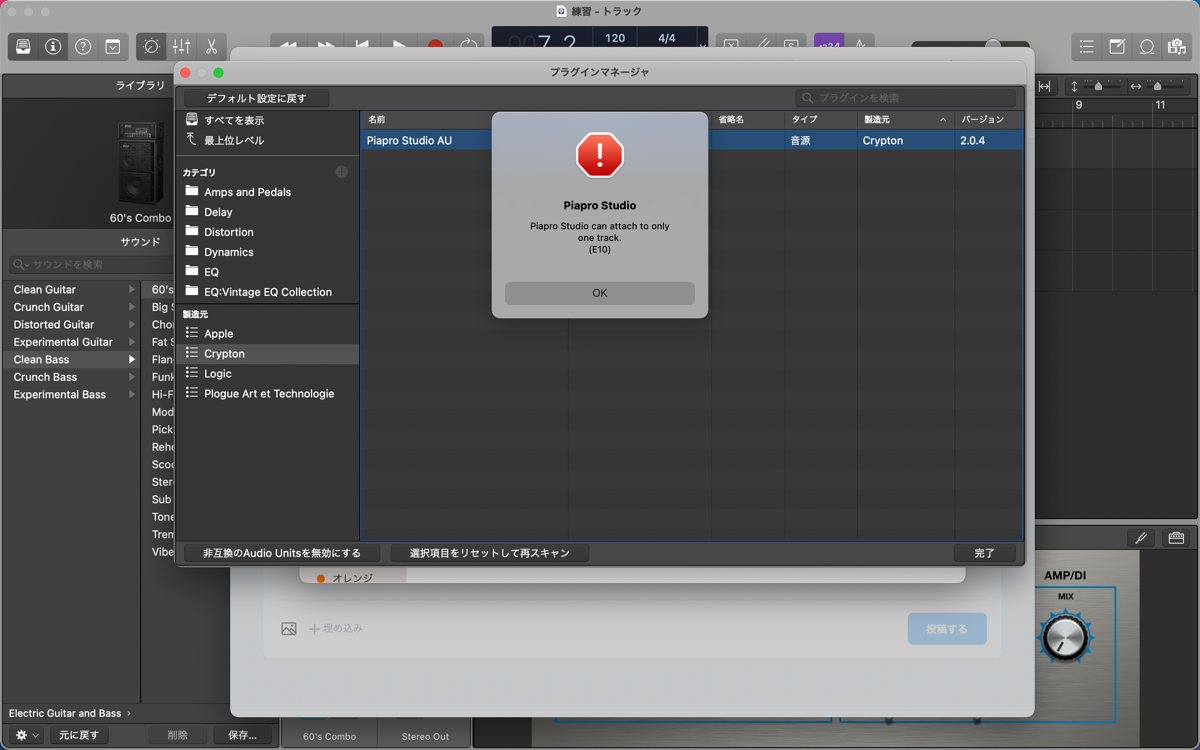This screenshot has width=1200, height=750.
Task: Select 最上位レベル in sidebar
Action: [234, 140]
